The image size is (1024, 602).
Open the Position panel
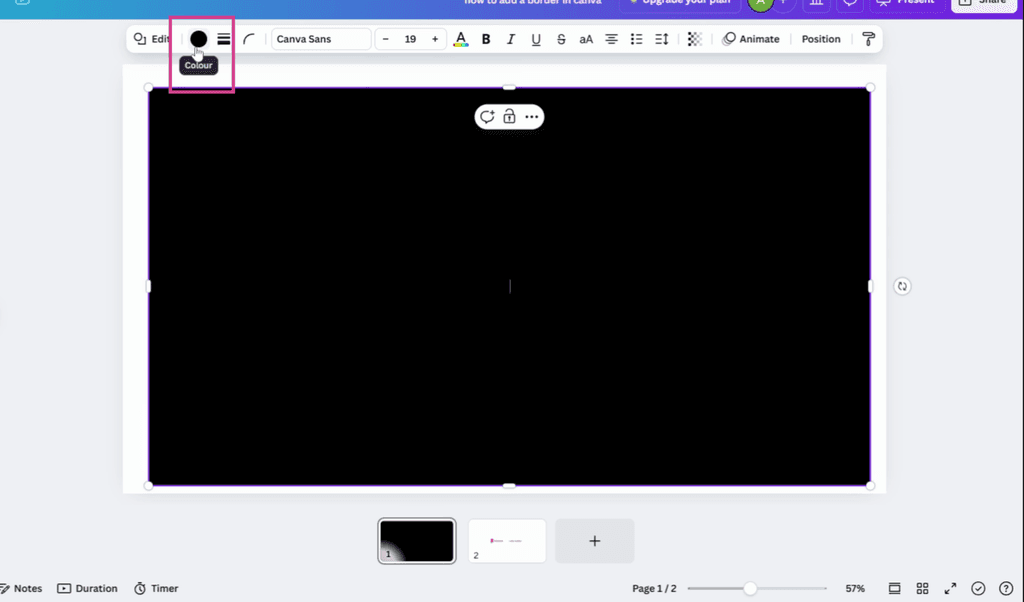(820, 38)
